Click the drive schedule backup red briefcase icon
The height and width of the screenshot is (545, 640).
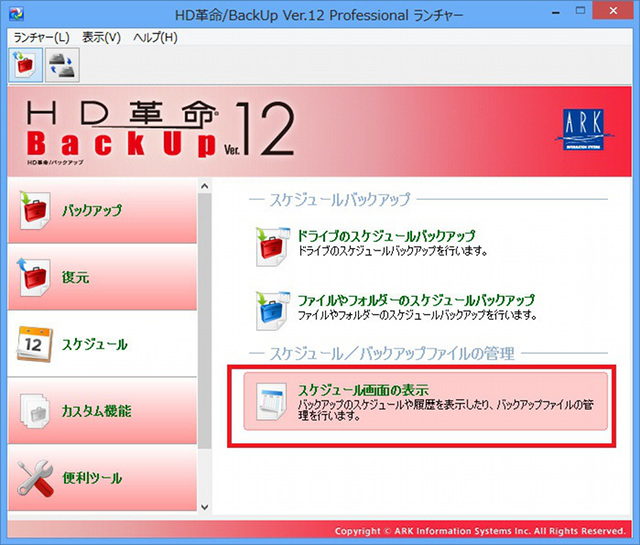point(272,246)
